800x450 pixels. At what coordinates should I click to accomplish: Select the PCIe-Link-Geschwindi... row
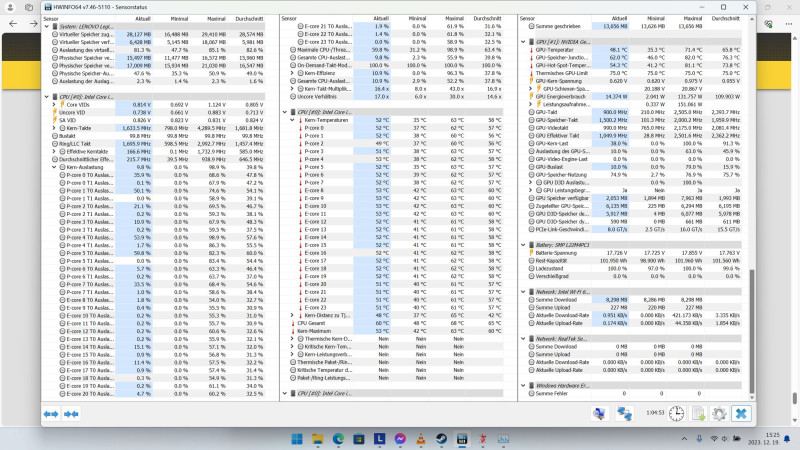(x=633, y=230)
